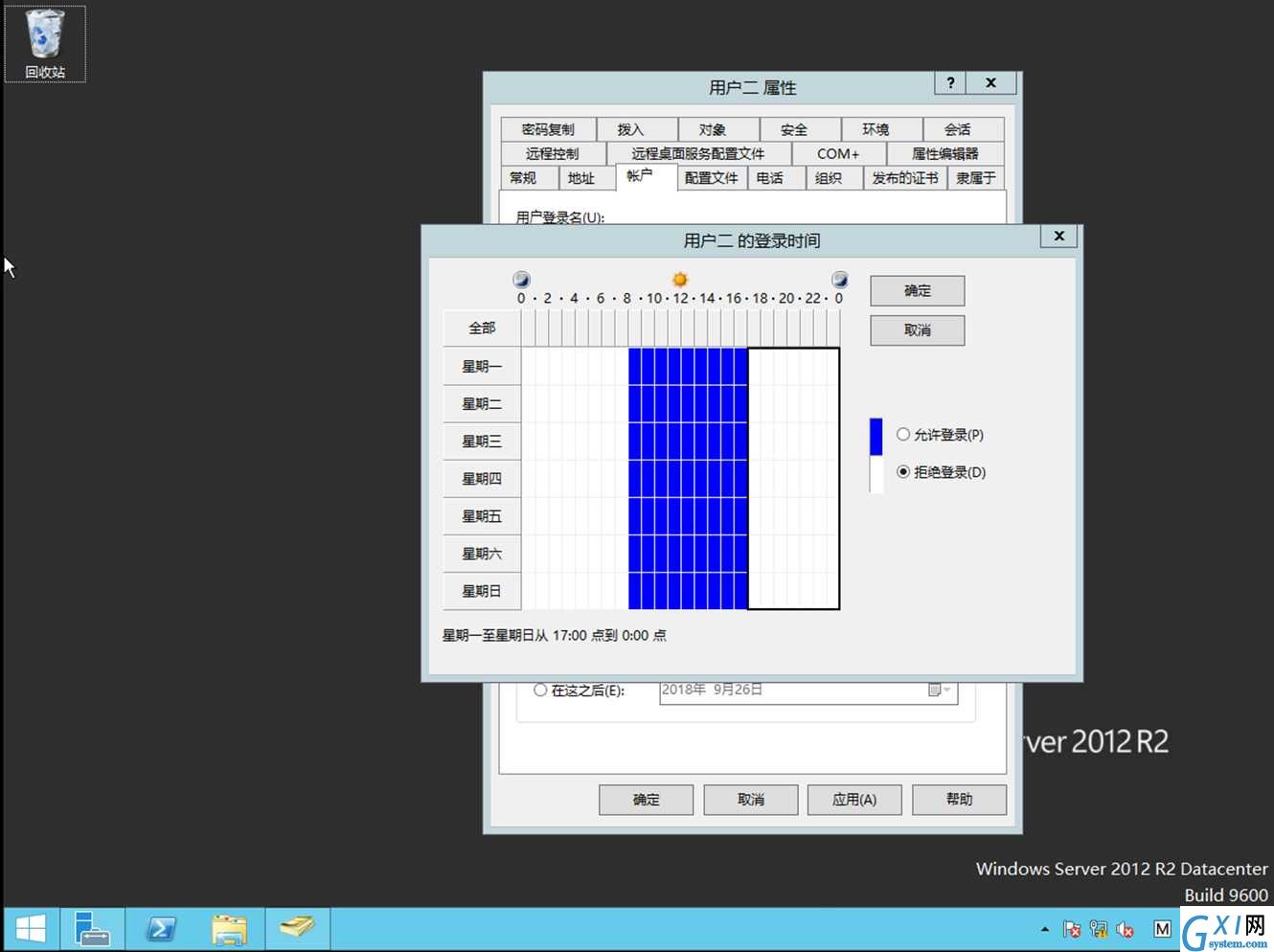Click the muted speaker tray icon
The height and width of the screenshot is (952, 1274).
1126,929
